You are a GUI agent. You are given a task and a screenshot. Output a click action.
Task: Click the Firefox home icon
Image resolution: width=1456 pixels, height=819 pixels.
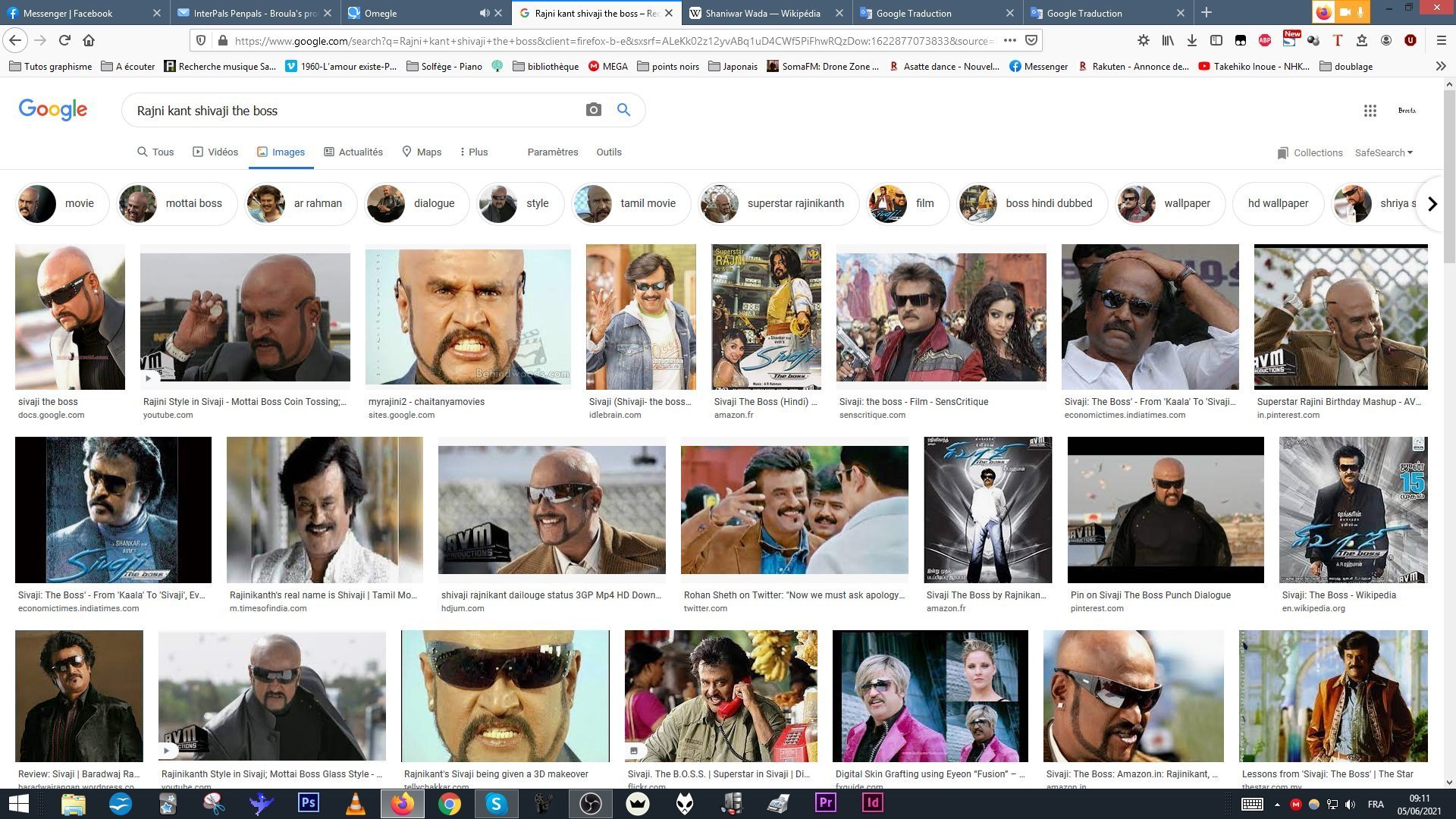pos(89,40)
